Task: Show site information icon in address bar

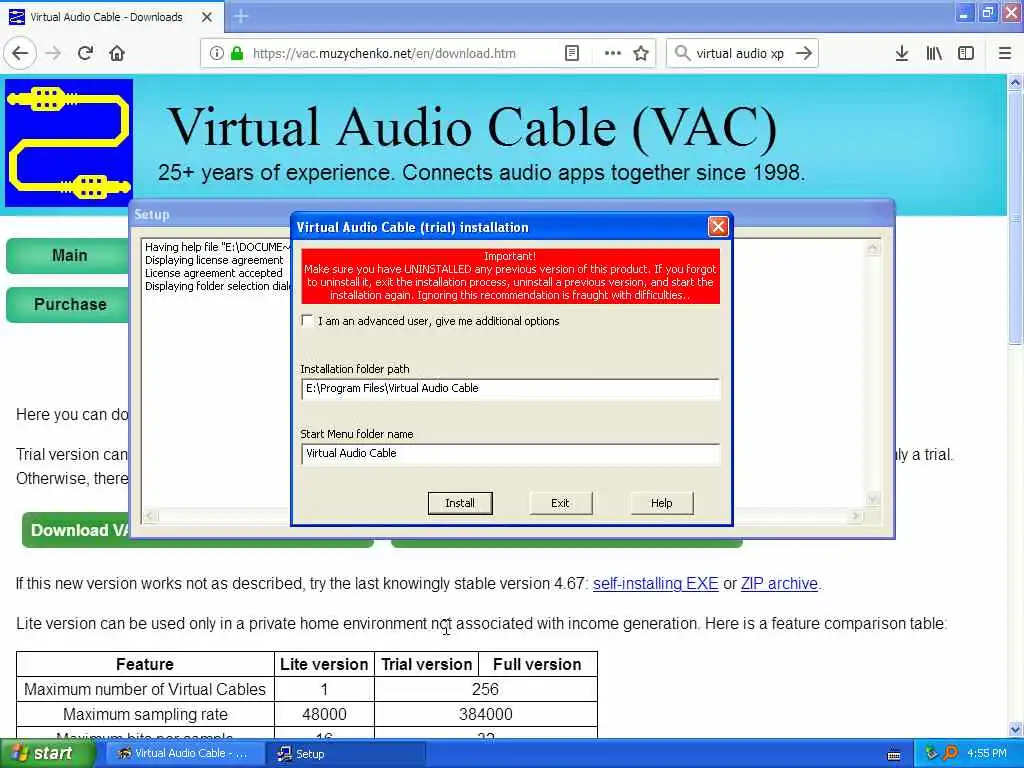Action: 217,53
